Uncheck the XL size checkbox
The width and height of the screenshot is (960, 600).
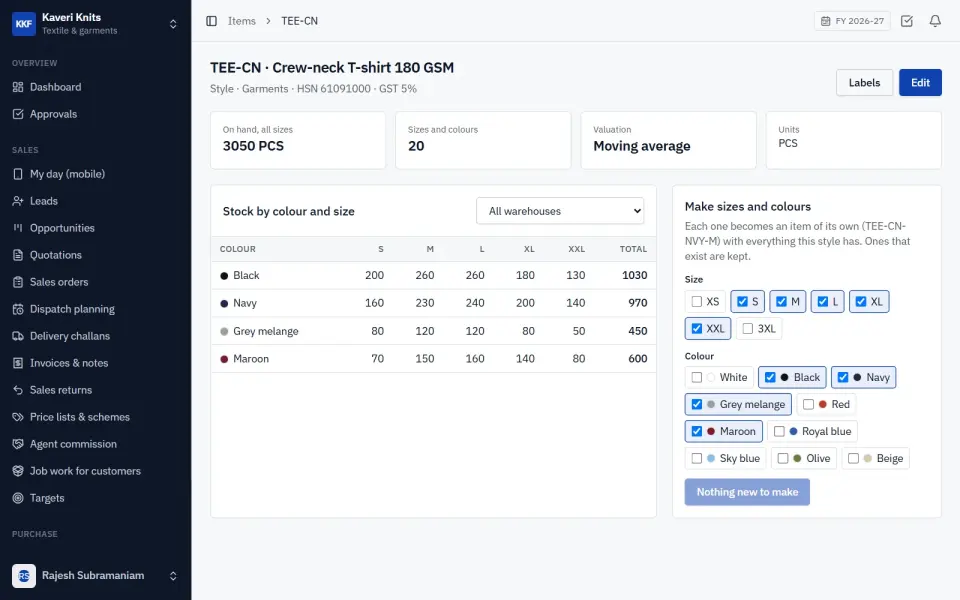click(x=861, y=301)
